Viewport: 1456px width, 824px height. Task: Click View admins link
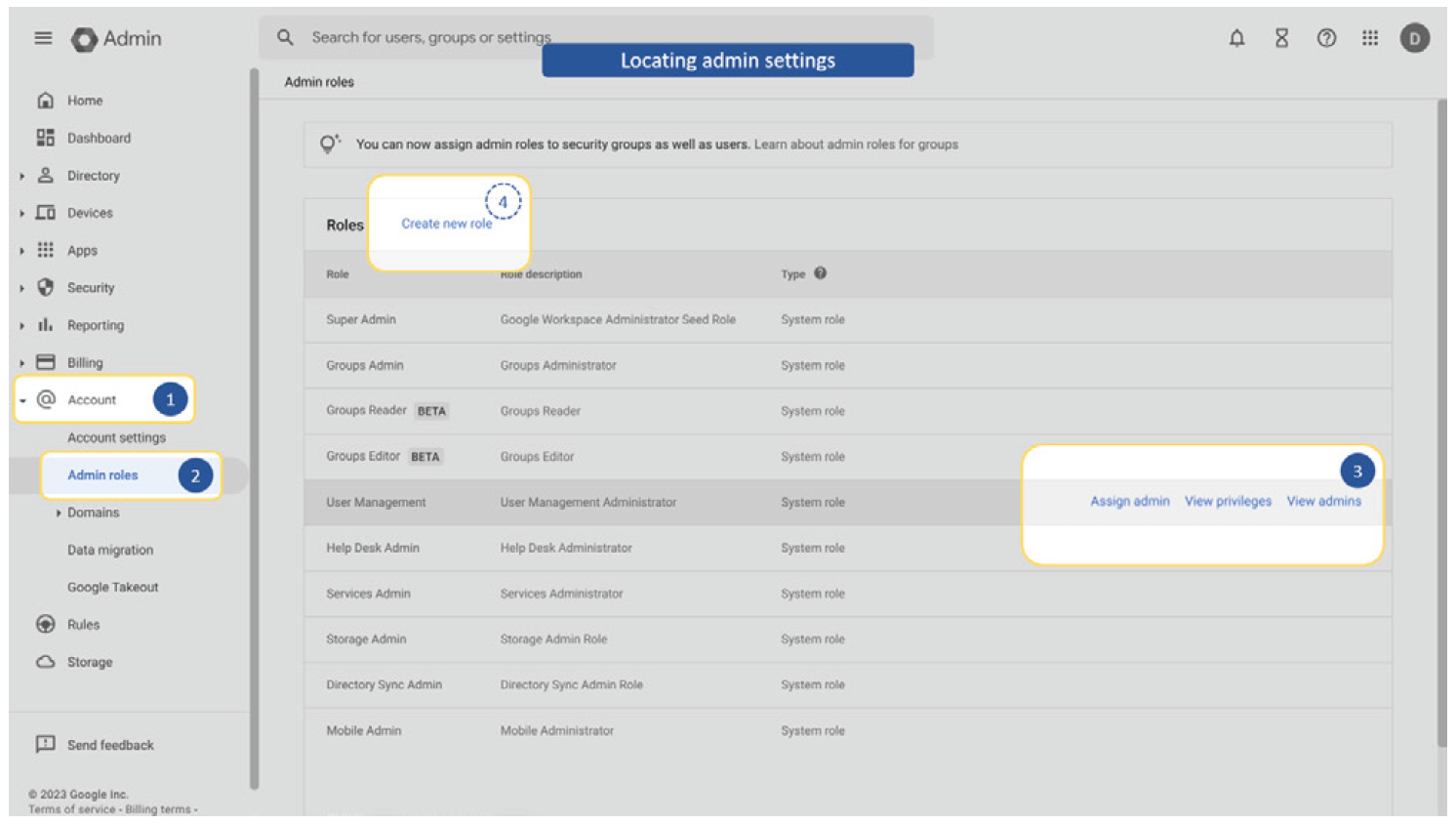point(1323,501)
